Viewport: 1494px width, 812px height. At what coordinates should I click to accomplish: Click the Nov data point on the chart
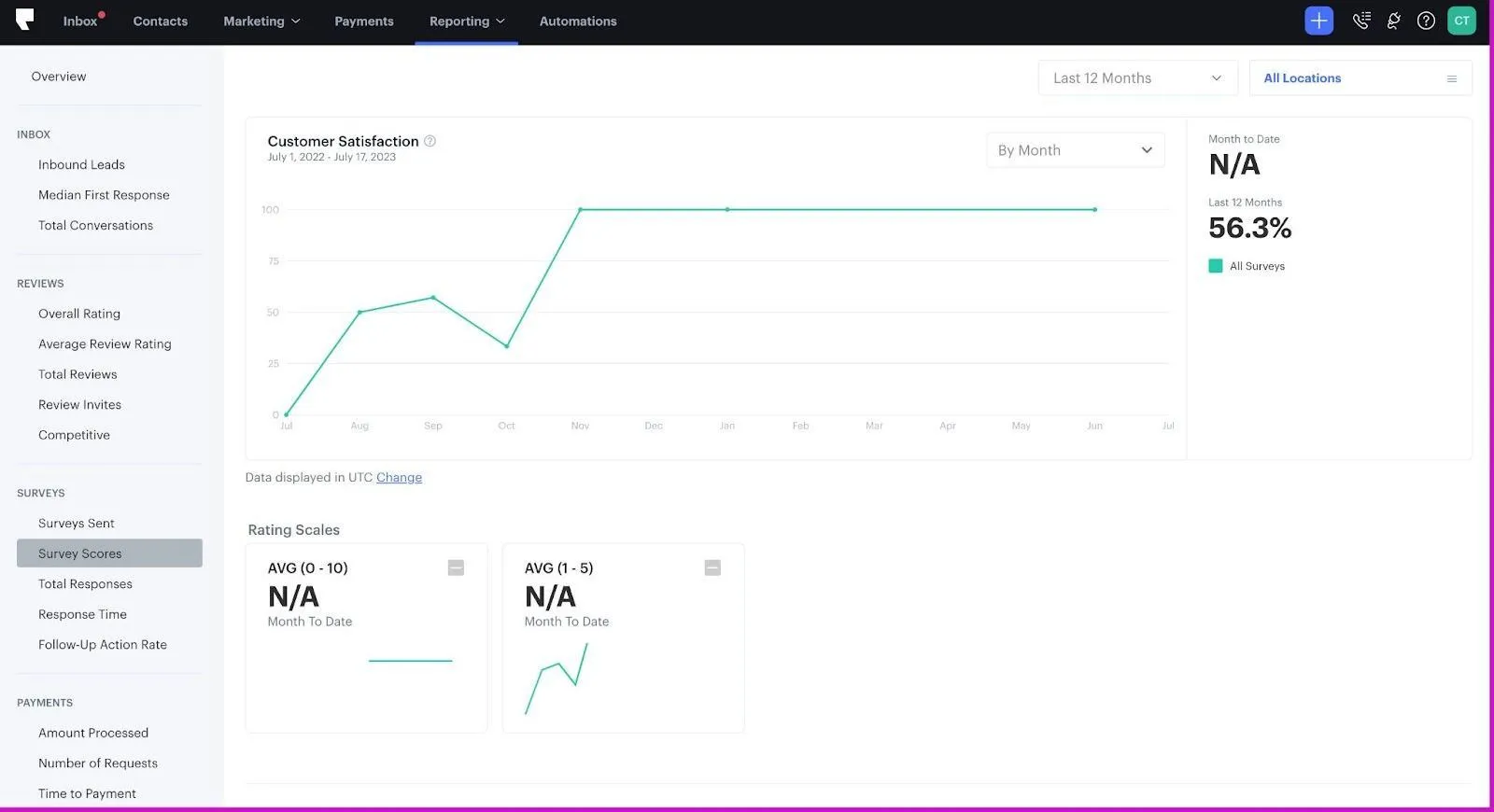pyautogui.click(x=580, y=210)
